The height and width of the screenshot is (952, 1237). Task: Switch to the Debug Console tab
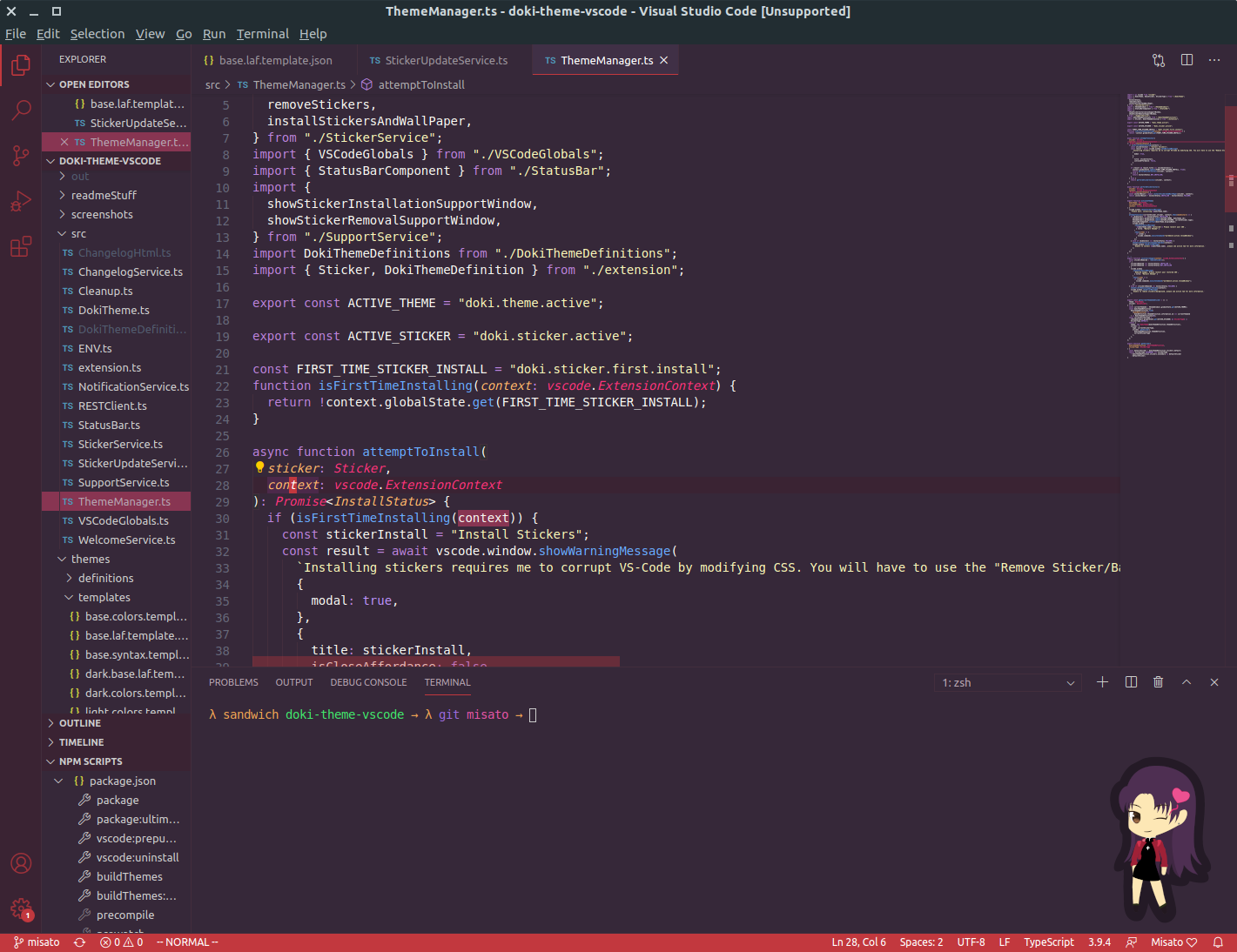click(x=368, y=682)
